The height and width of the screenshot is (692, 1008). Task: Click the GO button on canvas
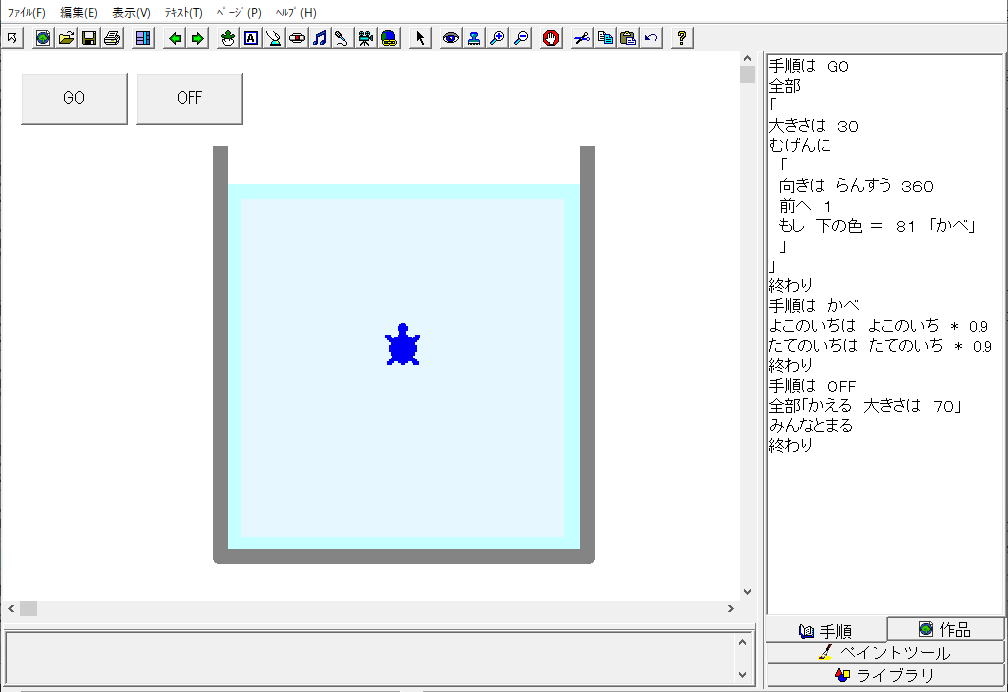click(x=74, y=98)
